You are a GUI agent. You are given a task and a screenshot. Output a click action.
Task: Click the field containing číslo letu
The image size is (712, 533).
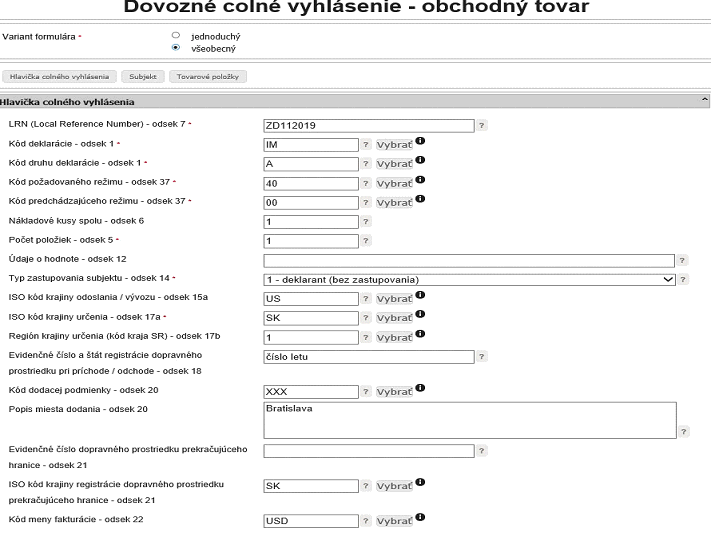369,357
